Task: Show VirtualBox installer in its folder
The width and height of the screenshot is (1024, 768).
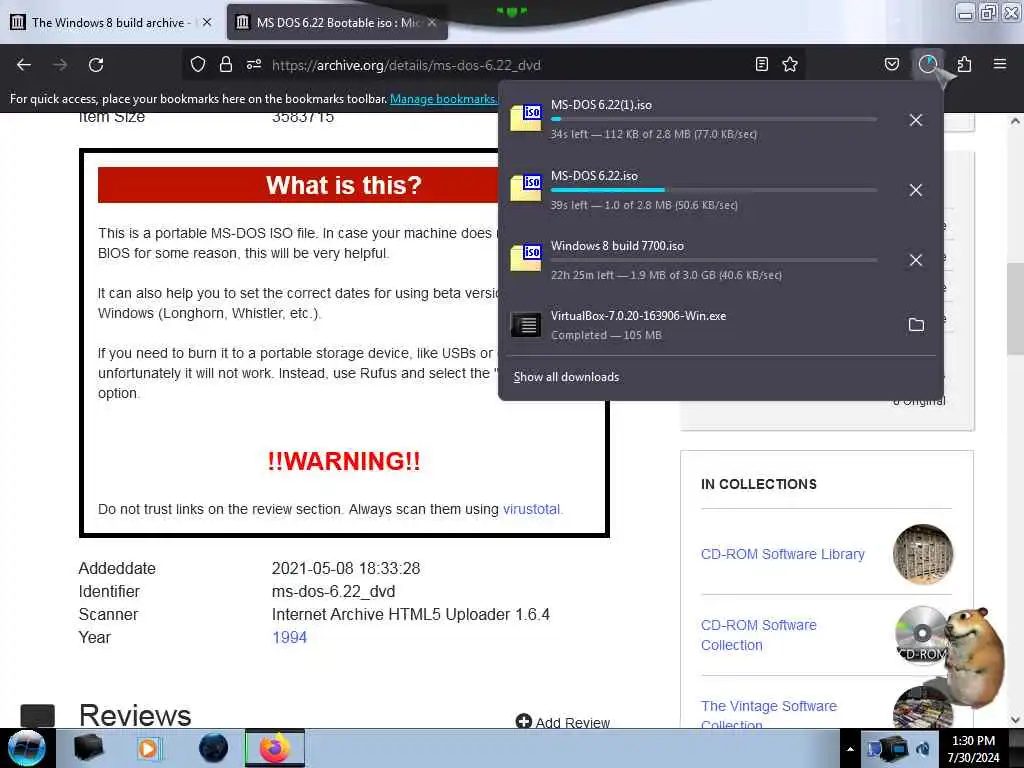Action: pos(916,325)
